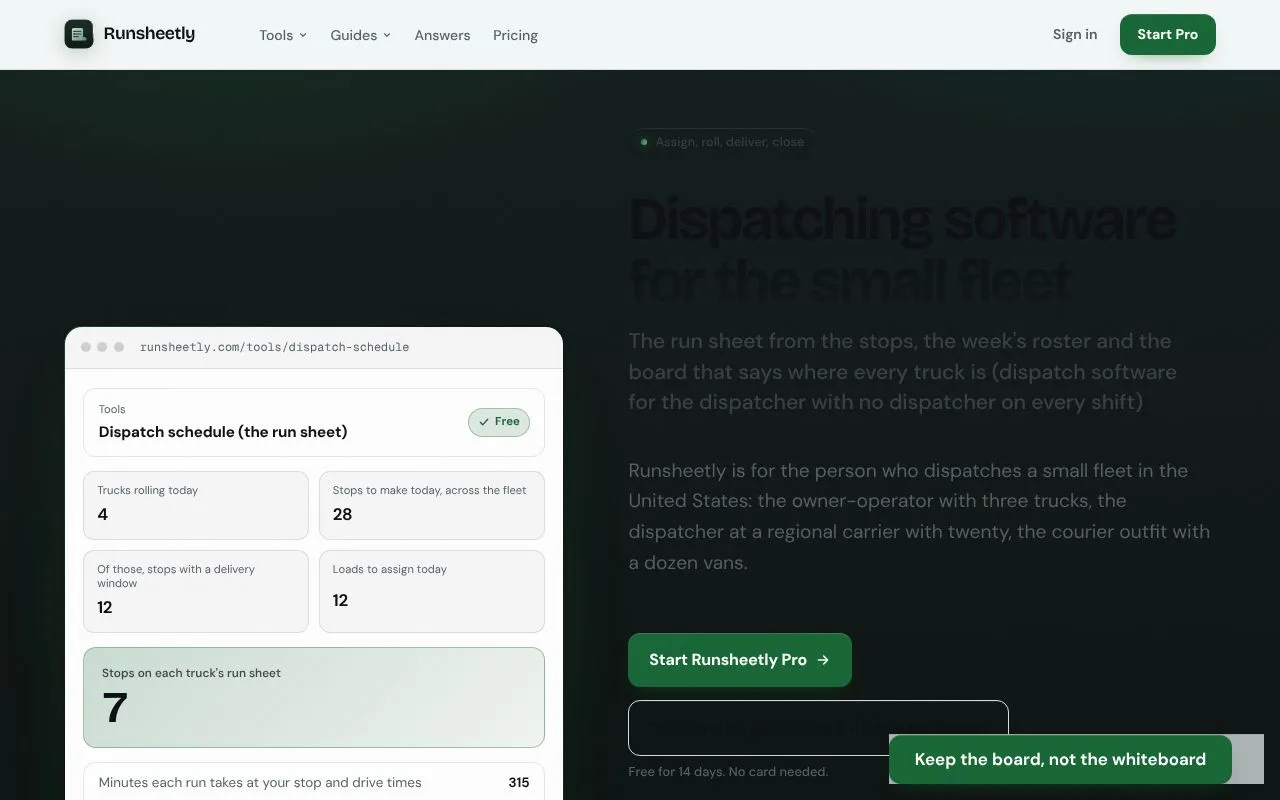The height and width of the screenshot is (800, 1280).
Task: Click the Free badge with checkmark
Action: click(x=499, y=422)
